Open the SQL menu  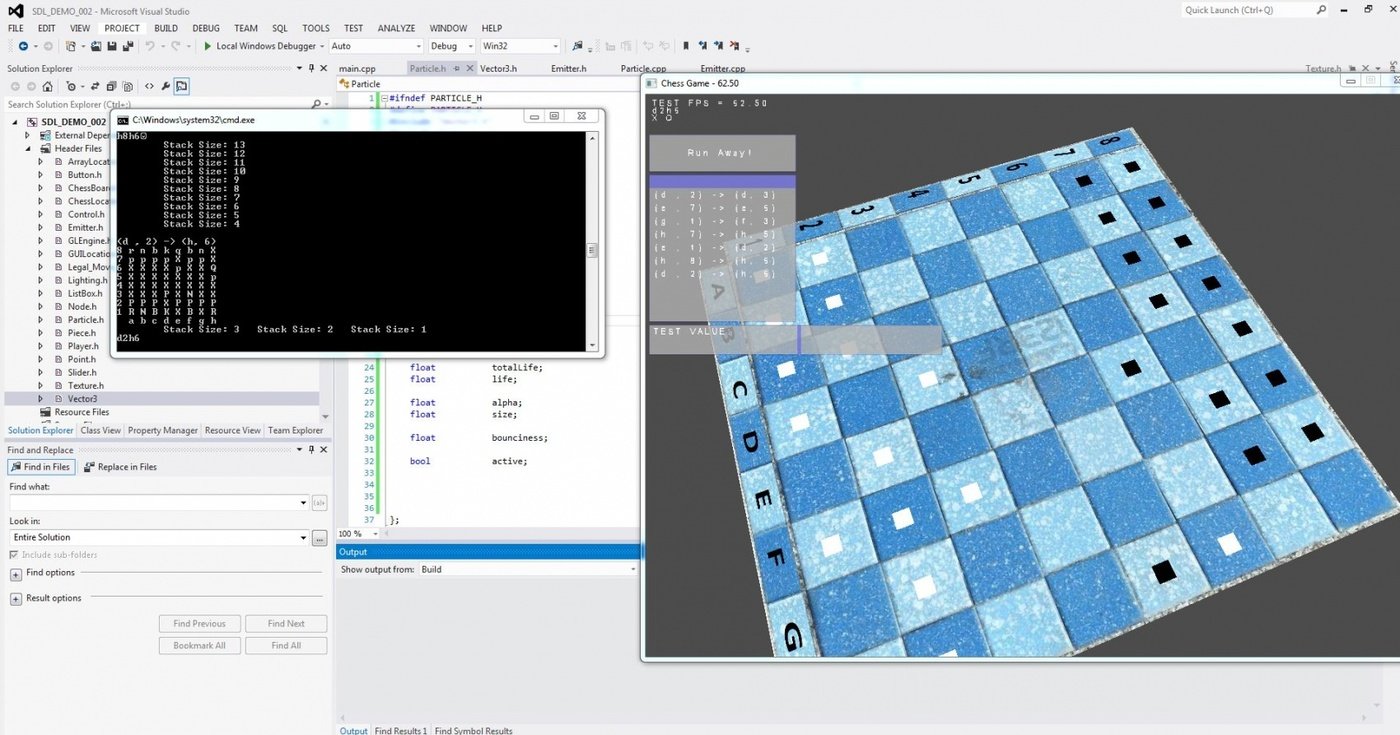280,28
